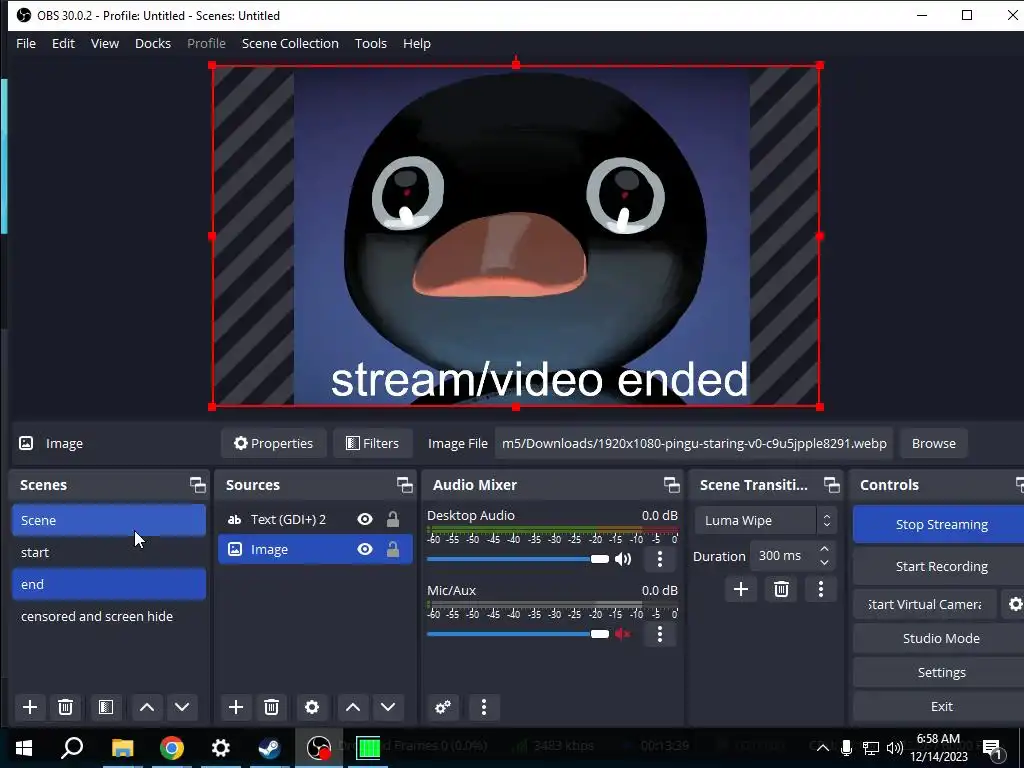Open the Help menu
This screenshot has width=1024, height=768.
pyautogui.click(x=417, y=43)
